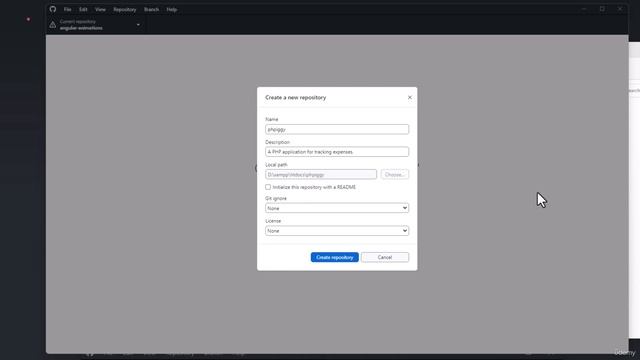The width and height of the screenshot is (640, 360).
Task: Close the GitHub Desktop window
Action: (620, 9)
